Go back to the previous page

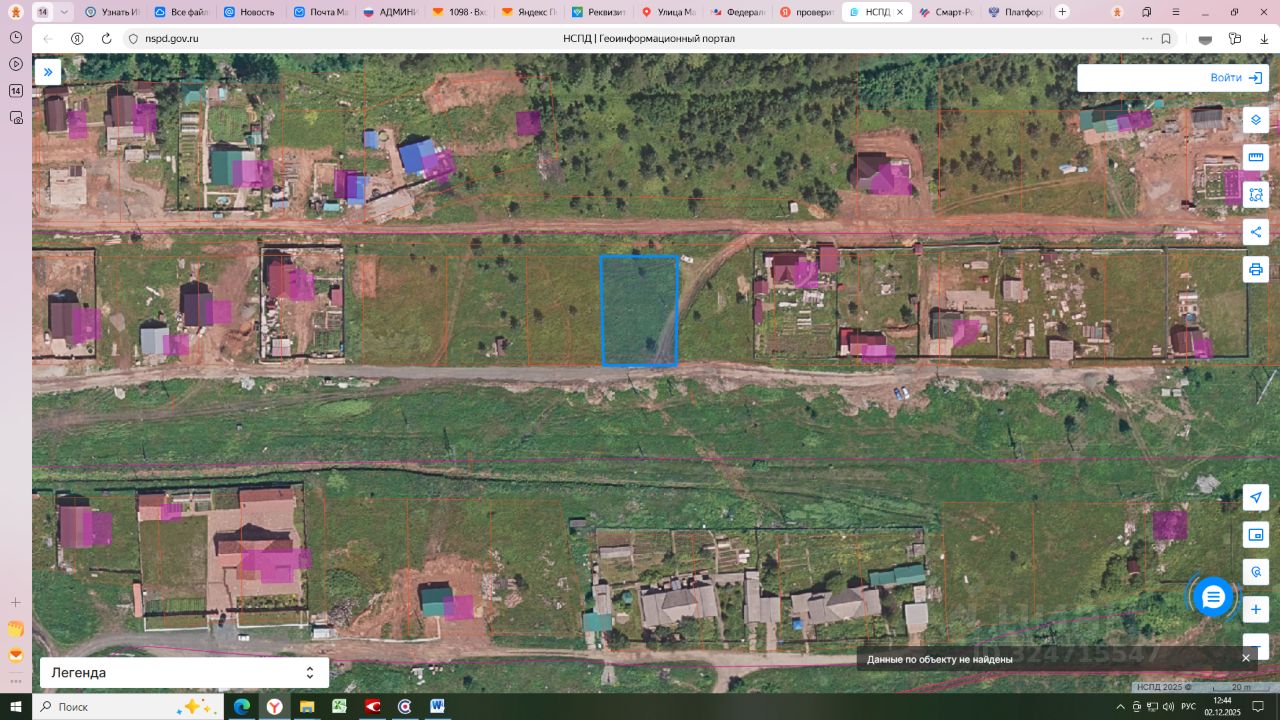[47, 38]
